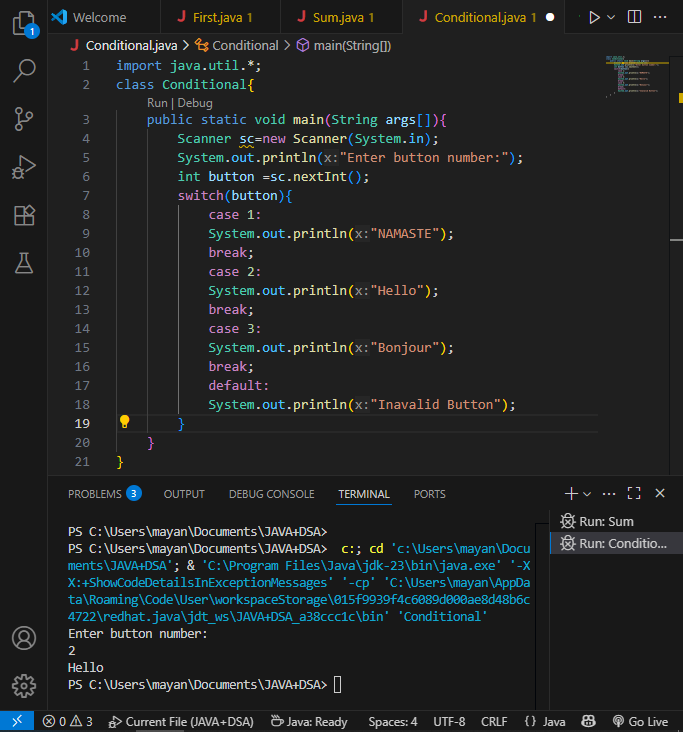Open terminal launch profile dropdown arrow
This screenshot has height=732, width=683.
pyautogui.click(x=587, y=494)
